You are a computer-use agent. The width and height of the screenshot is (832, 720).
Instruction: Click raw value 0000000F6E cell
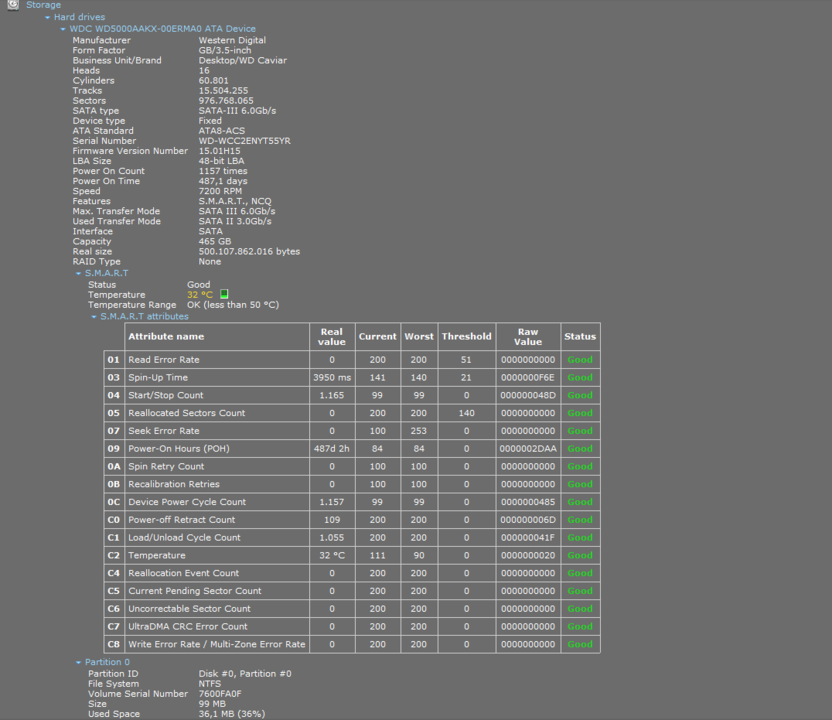click(x=528, y=378)
